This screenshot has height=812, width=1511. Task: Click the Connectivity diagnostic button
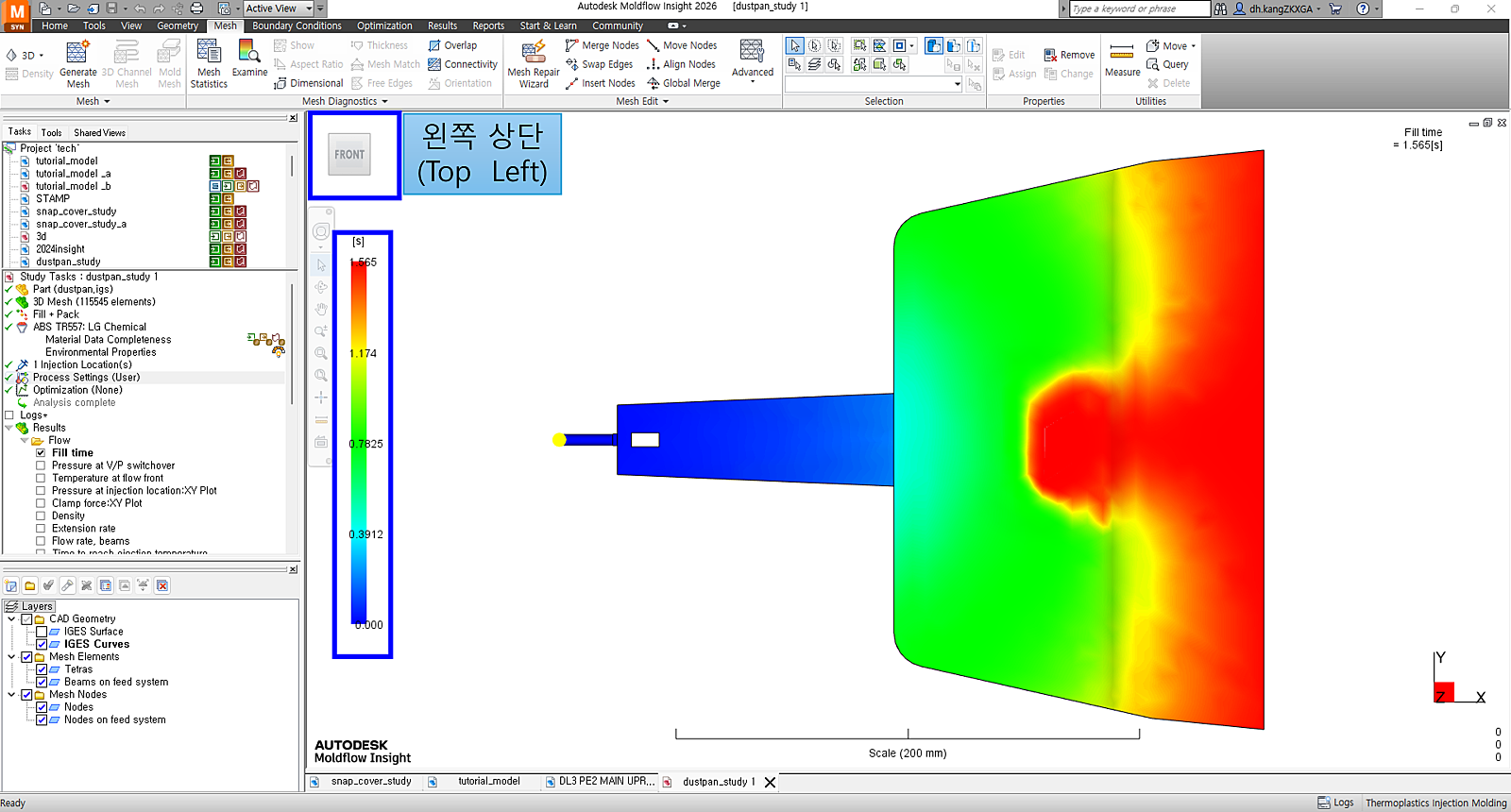click(463, 64)
